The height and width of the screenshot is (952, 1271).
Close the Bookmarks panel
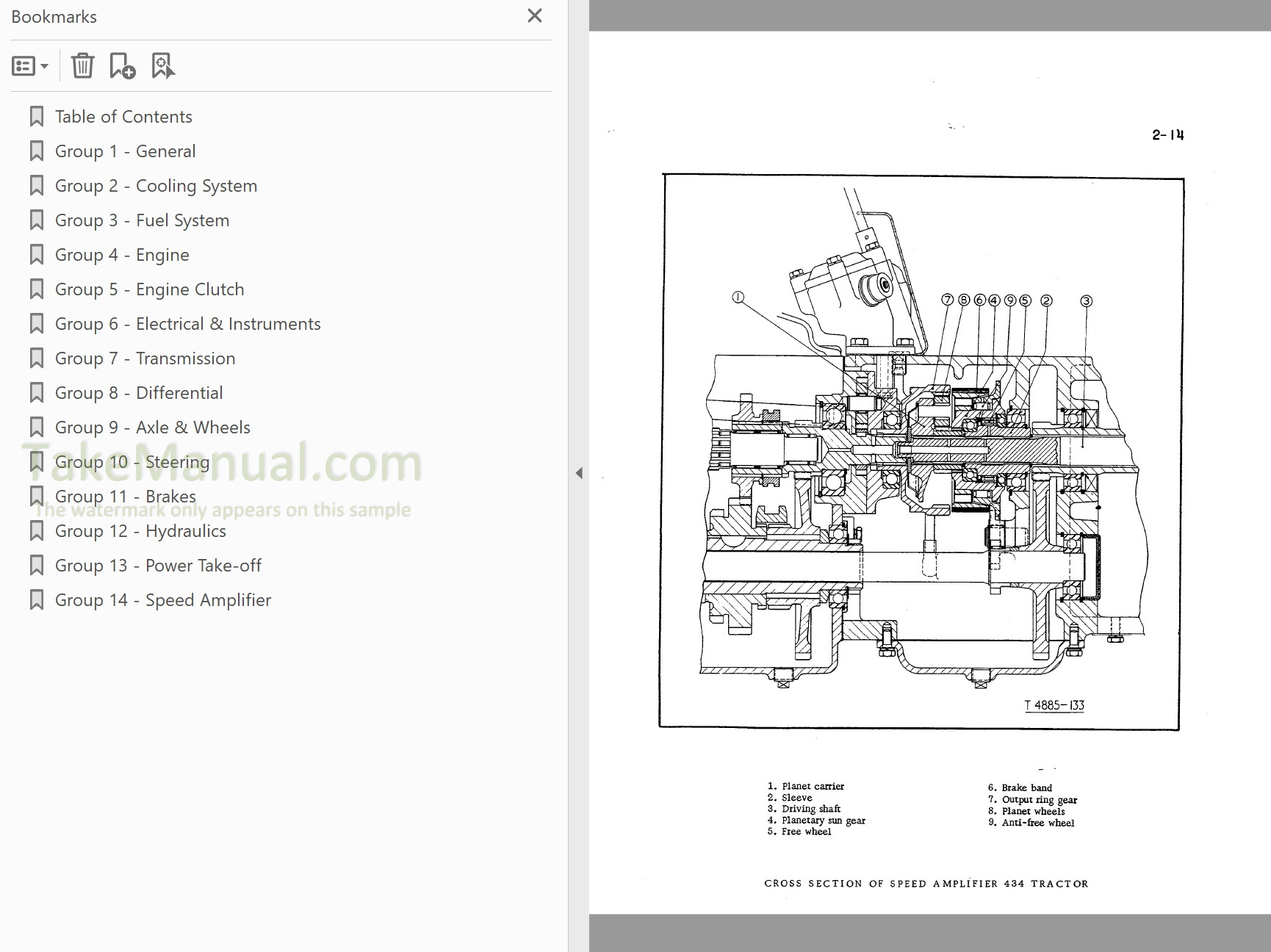click(x=534, y=15)
